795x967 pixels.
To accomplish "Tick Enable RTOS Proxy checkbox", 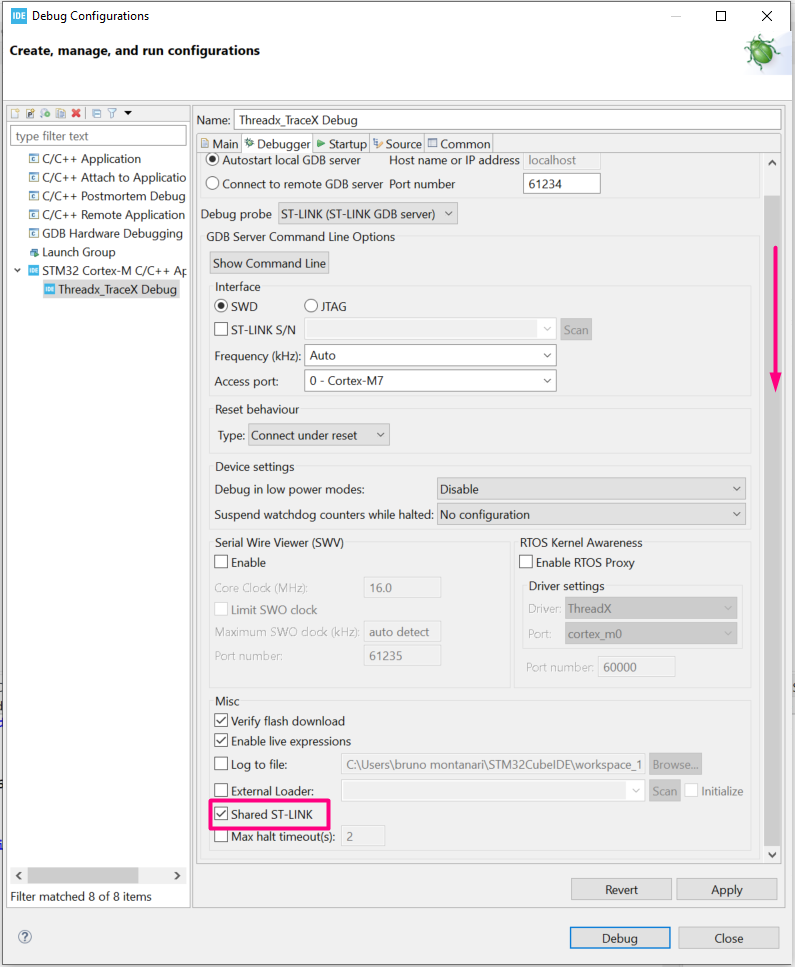I will coord(525,562).
